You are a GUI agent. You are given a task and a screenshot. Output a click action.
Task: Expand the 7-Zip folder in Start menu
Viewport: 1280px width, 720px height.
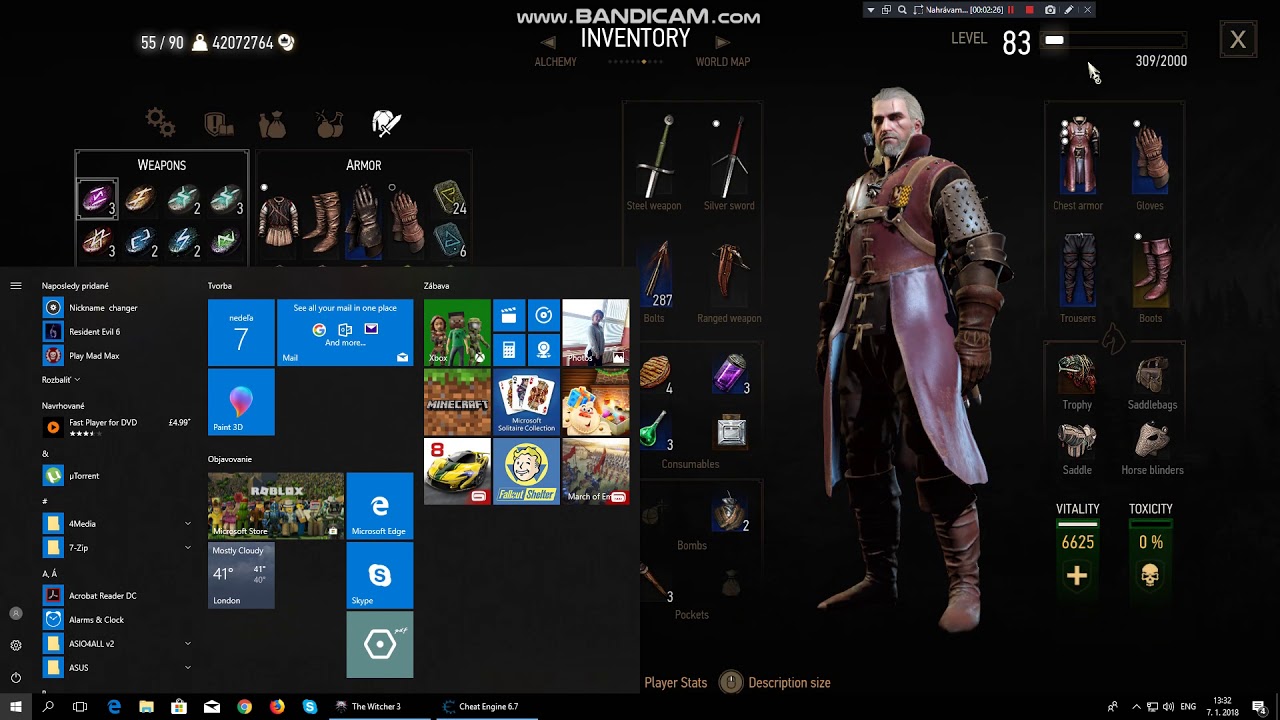click(117, 547)
